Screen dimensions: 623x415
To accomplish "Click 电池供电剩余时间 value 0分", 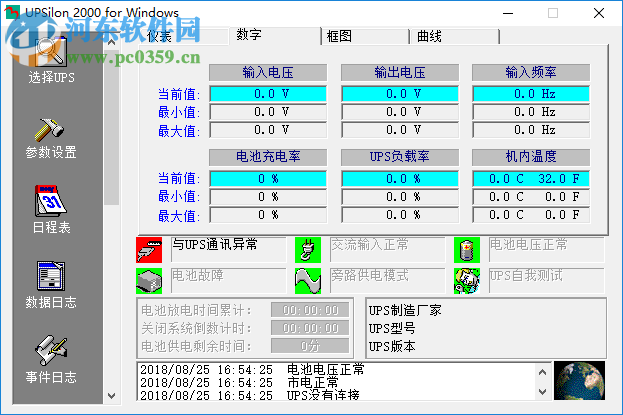I will point(310,346).
